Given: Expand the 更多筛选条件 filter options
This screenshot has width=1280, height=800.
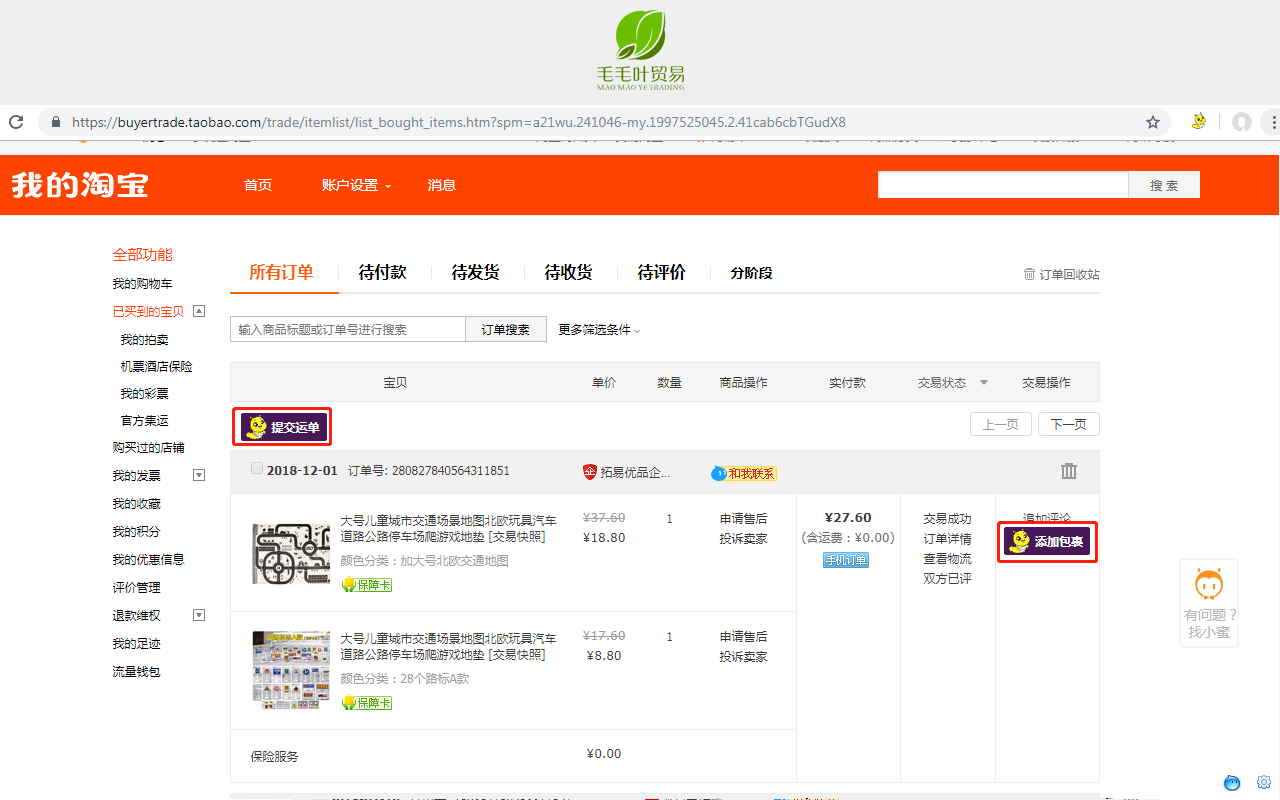Looking at the screenshot, I should click(594, 328).
